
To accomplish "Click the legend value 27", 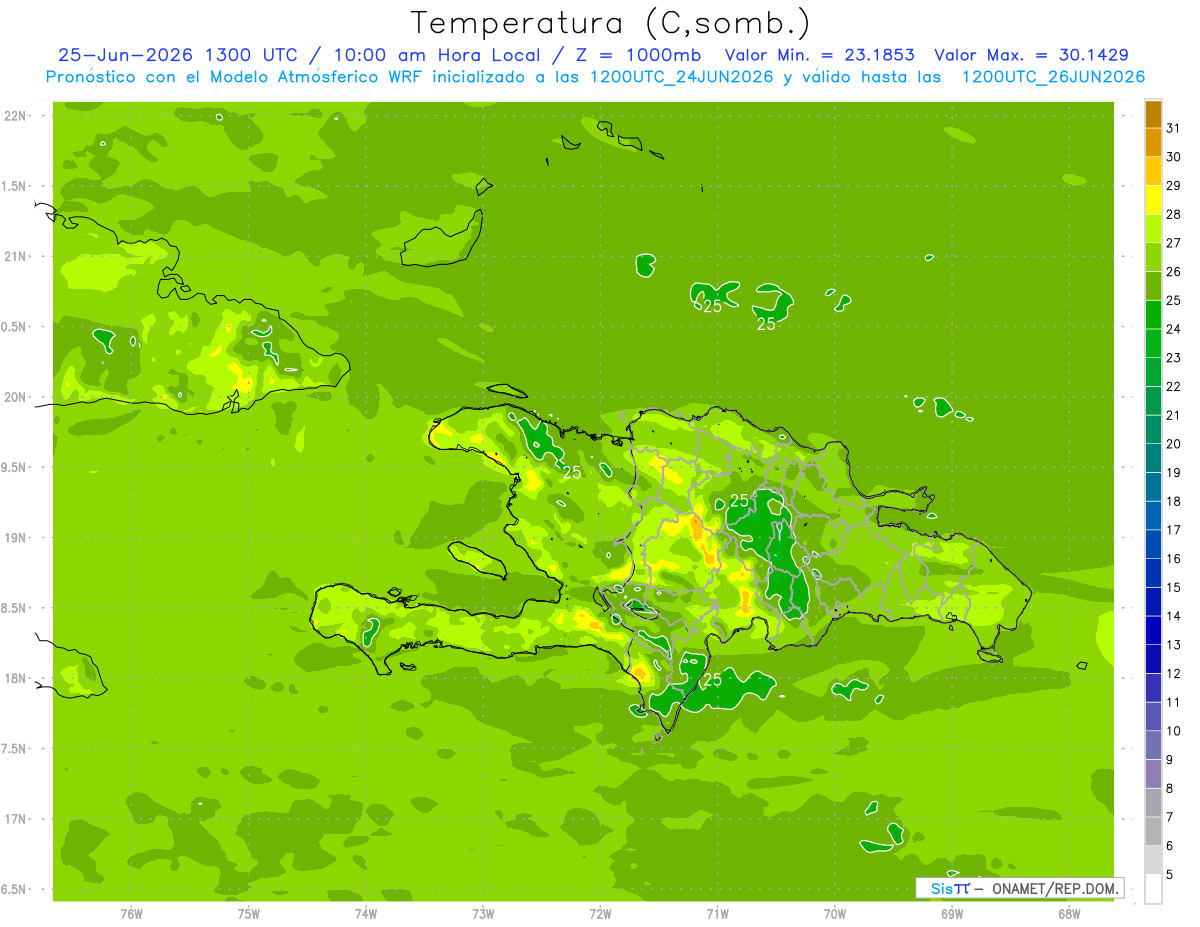I will pos(1174,243).
